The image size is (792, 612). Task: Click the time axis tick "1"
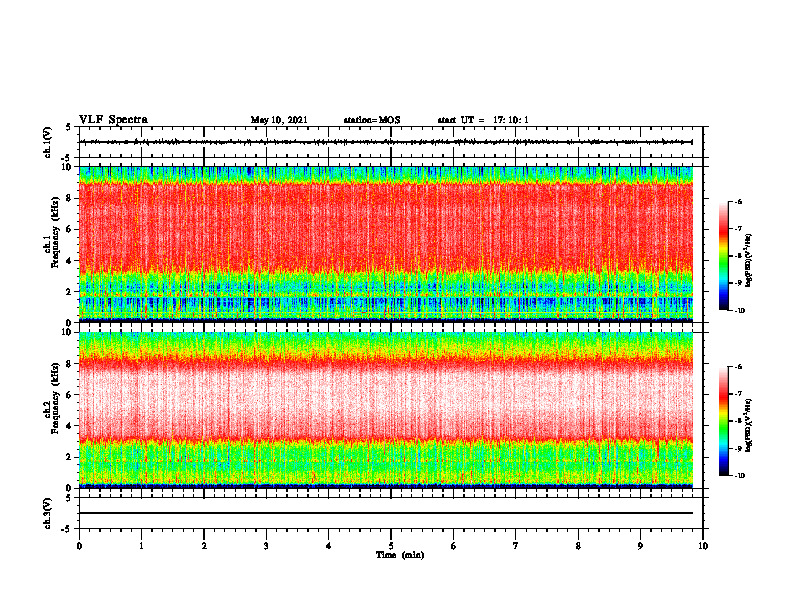coord(141,546)
